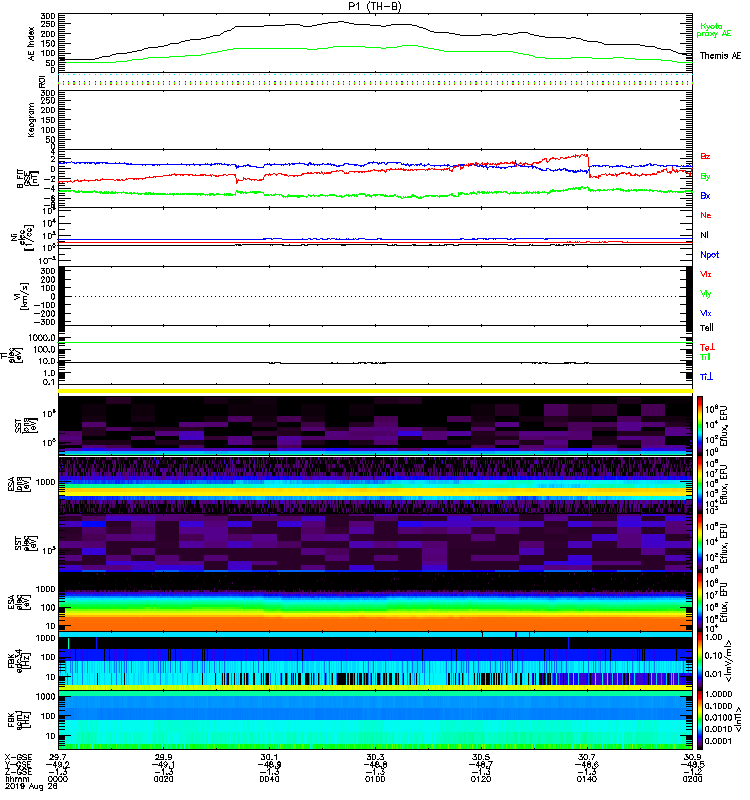Screen dimensions: 750x800
Task: Click the plot title P1 (TH-B)
Action: 374,6
